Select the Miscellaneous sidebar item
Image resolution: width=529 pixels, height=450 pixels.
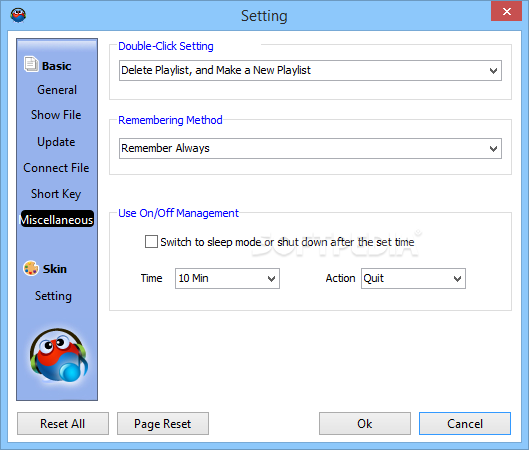click(57, 219)
